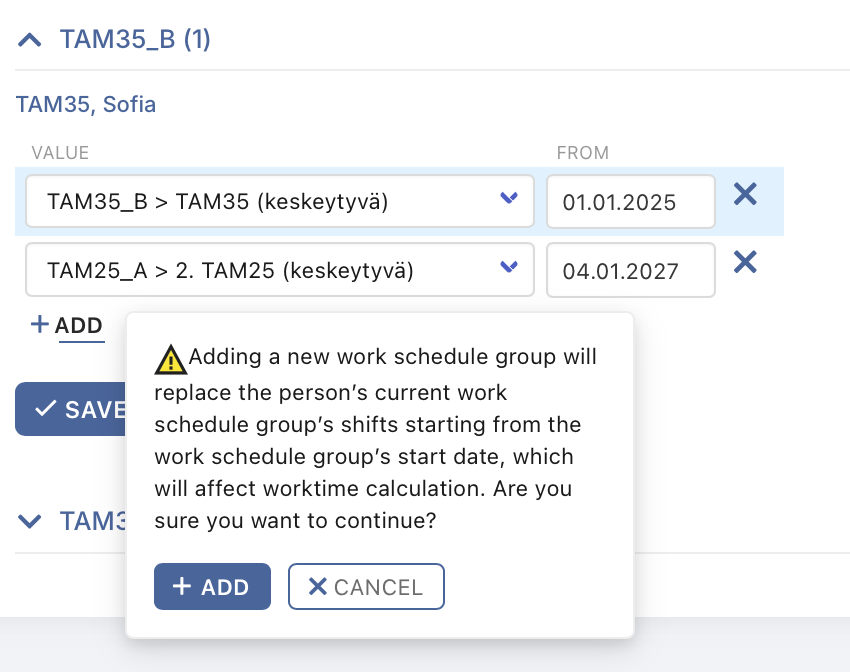Viewport: 850px width, 672px height.
Task: Click the arrow icon of the TAM35_B value dropdown
Action: 508,198
